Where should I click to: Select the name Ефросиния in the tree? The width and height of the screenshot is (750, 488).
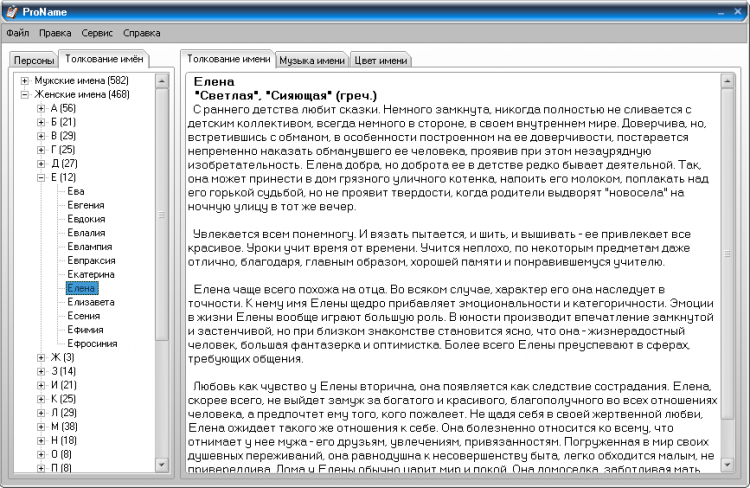92,344
